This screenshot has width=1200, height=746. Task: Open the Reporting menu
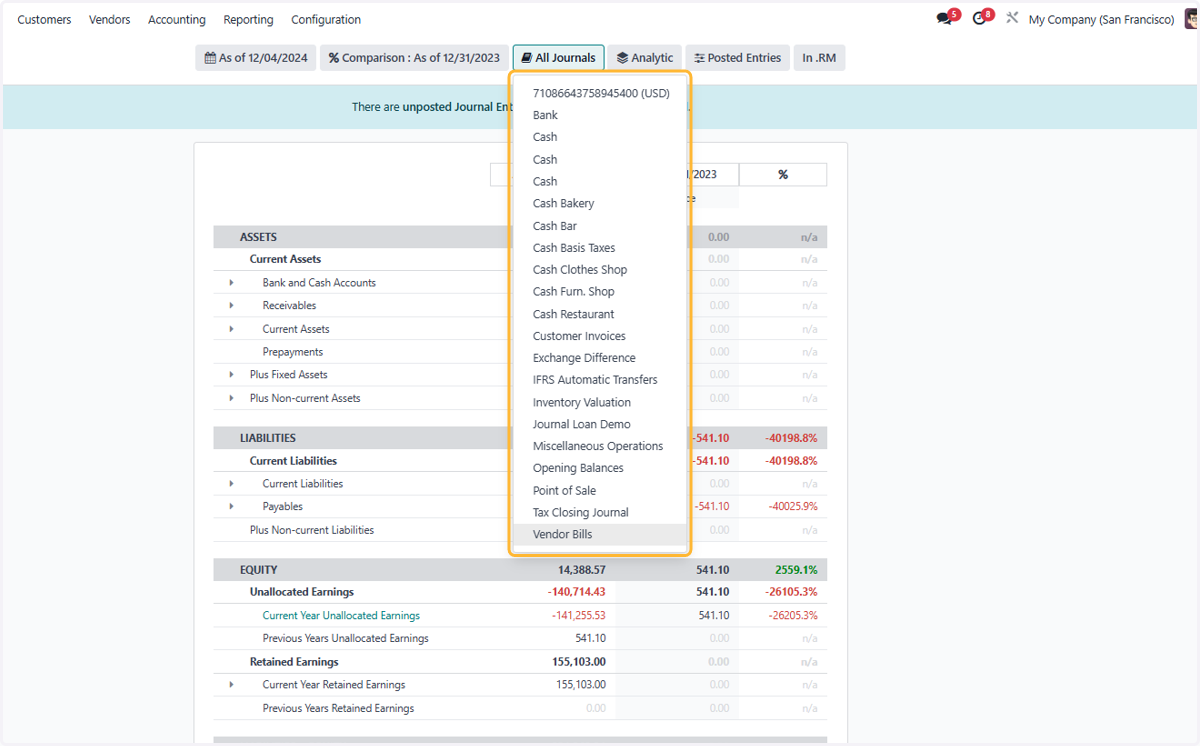[248, 20]
